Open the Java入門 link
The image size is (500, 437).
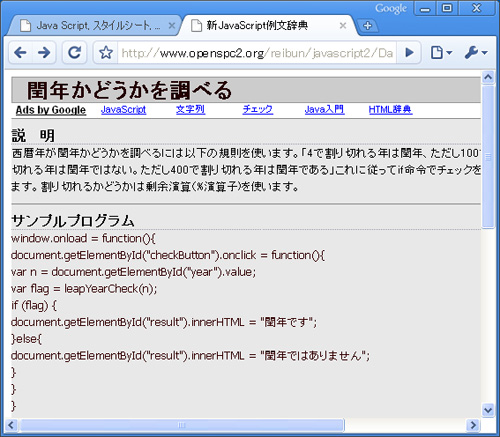tap(324, 109)
